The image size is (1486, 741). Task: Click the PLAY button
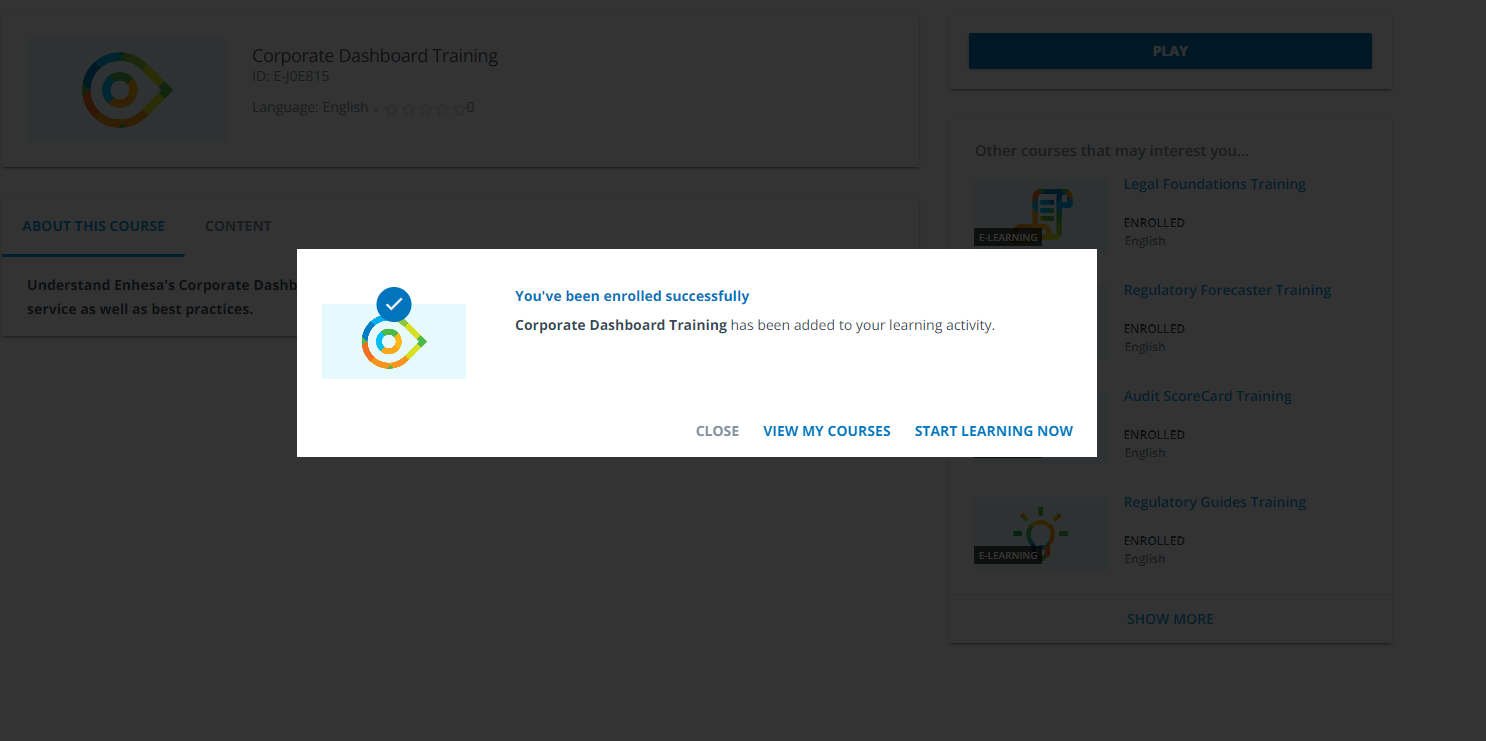tap(1170, 51)
